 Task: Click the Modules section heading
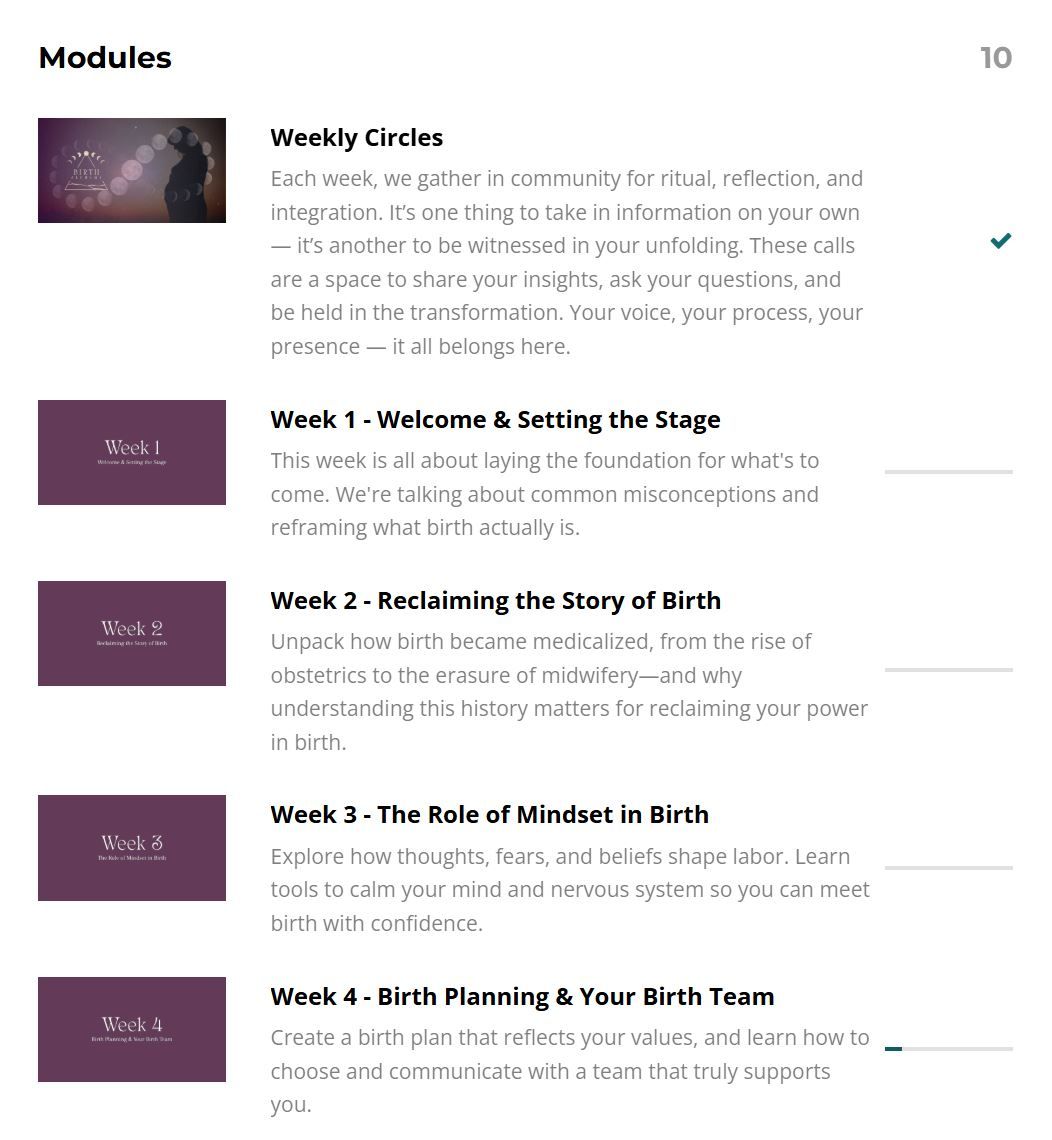(x=105, y=58)
